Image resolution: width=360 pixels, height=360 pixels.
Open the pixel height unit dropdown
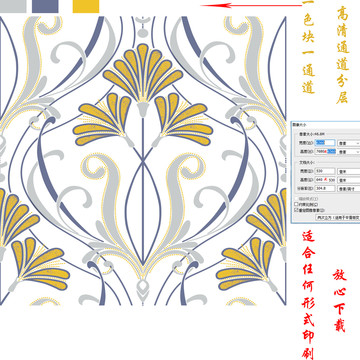click(x=349, y=152)
